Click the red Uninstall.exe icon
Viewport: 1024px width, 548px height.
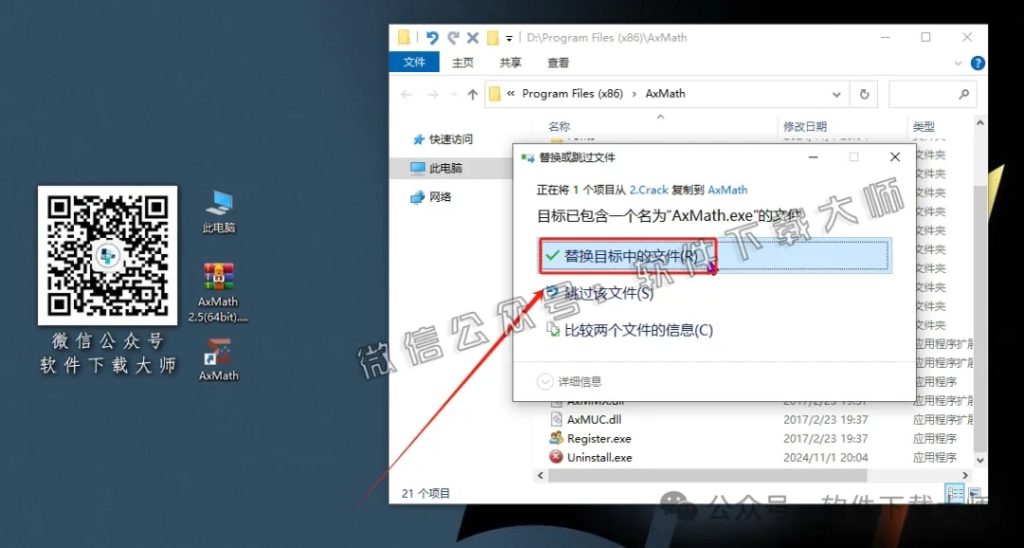tap(556, 457)
